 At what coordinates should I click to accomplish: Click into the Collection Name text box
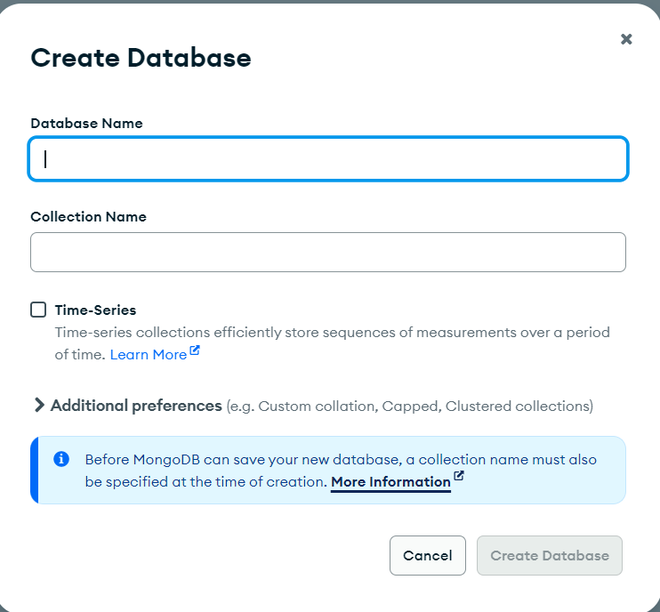click(x=328, y=252)
